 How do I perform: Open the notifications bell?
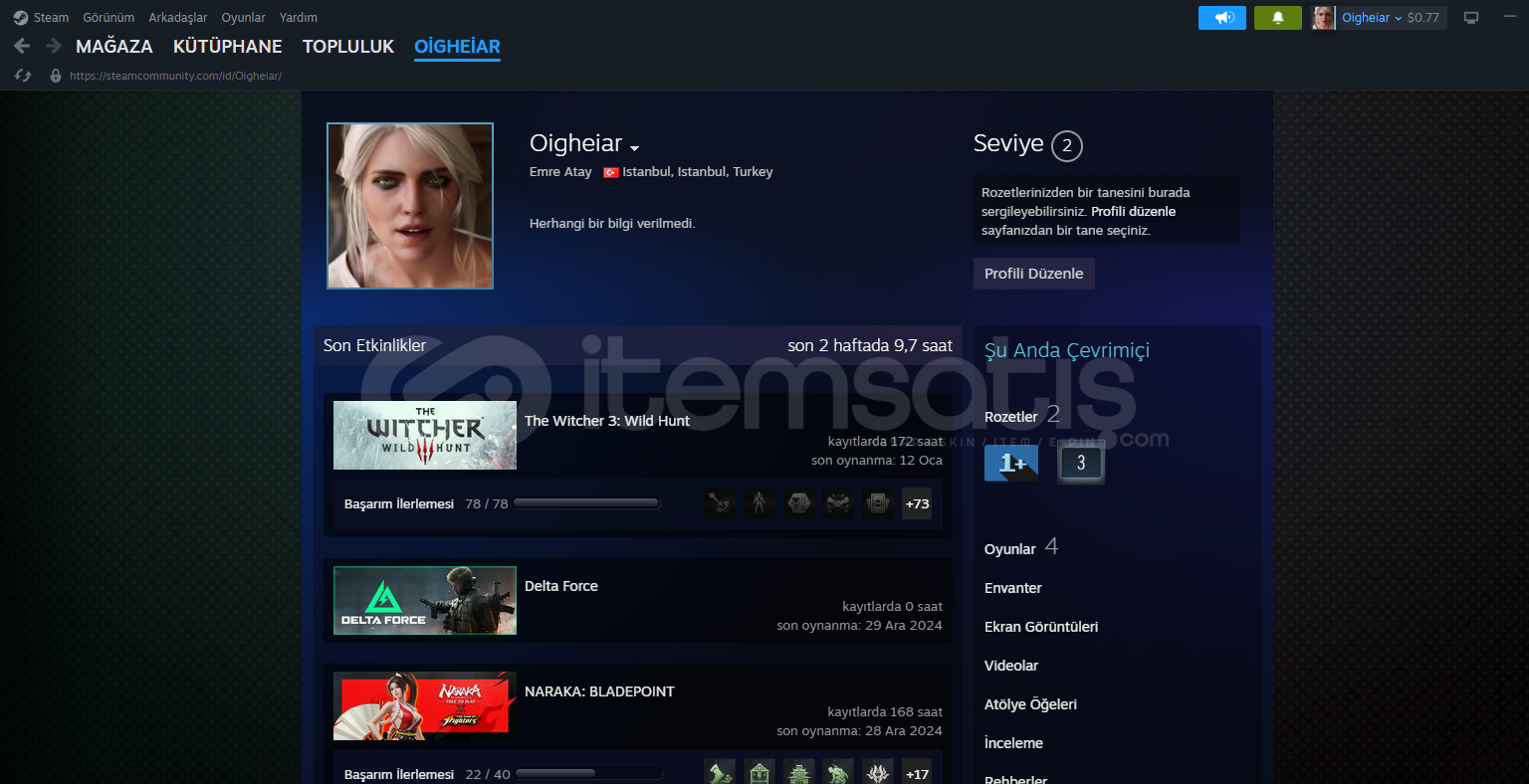pyautogui.click(x=1277, y=18)
